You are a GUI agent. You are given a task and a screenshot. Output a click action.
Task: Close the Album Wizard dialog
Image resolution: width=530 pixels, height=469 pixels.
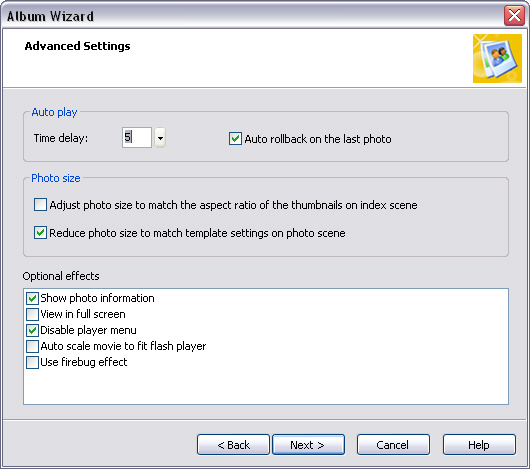coord(514,16)
